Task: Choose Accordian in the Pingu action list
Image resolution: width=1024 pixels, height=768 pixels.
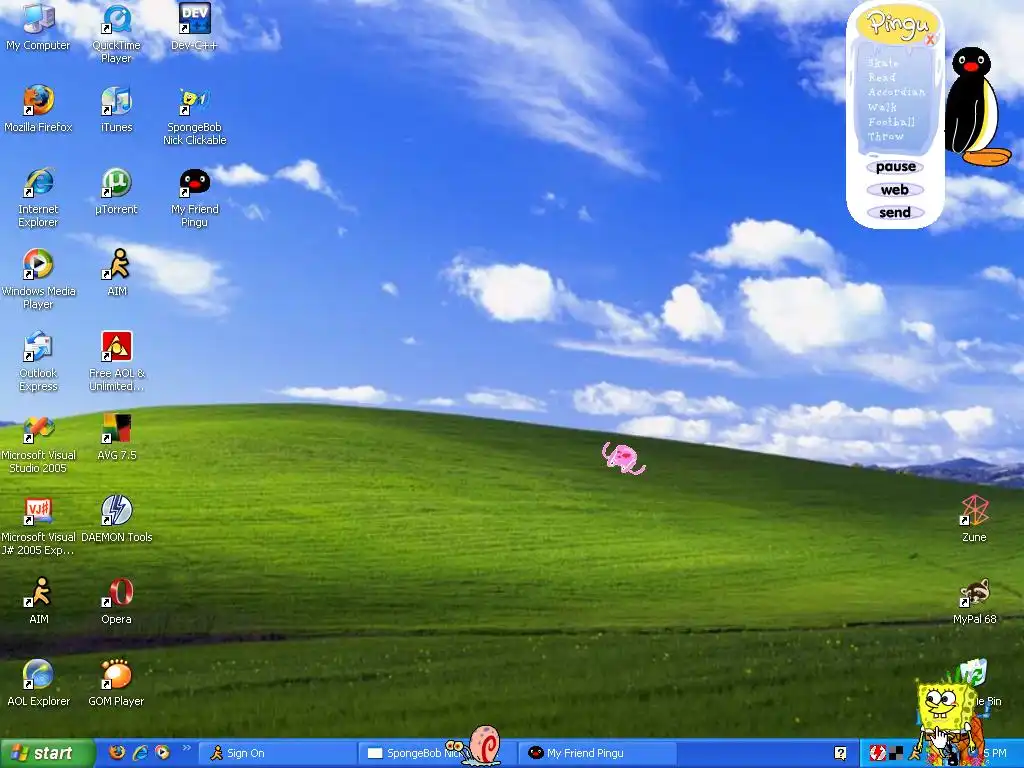Action: click(x=896, y=92)
